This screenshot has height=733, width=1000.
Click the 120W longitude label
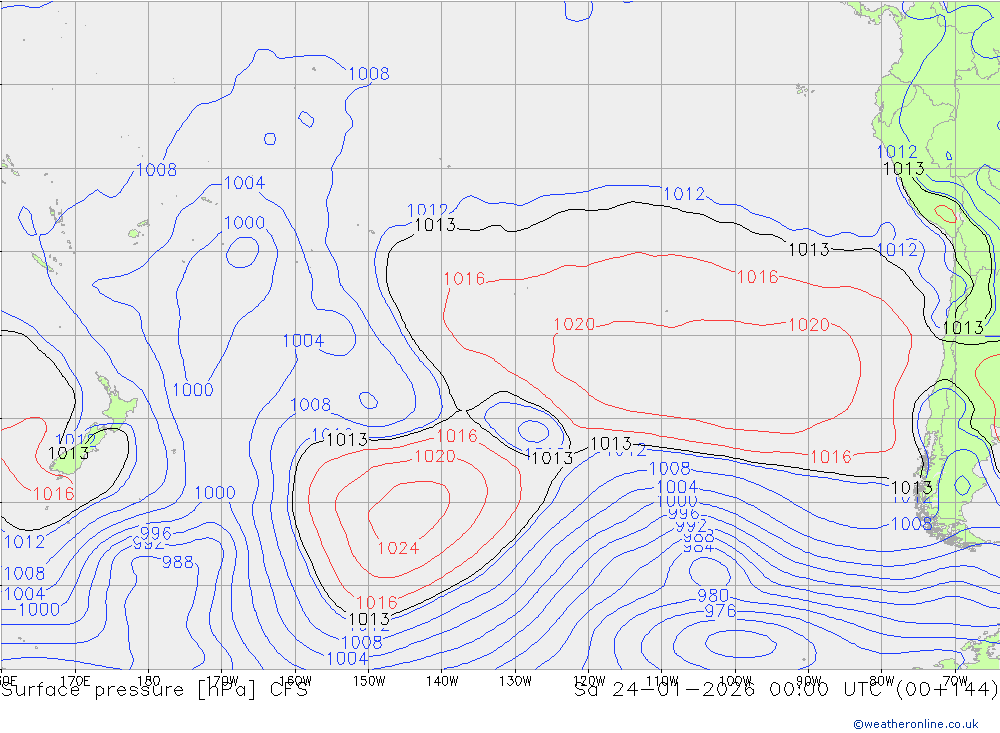click(589, 681)
